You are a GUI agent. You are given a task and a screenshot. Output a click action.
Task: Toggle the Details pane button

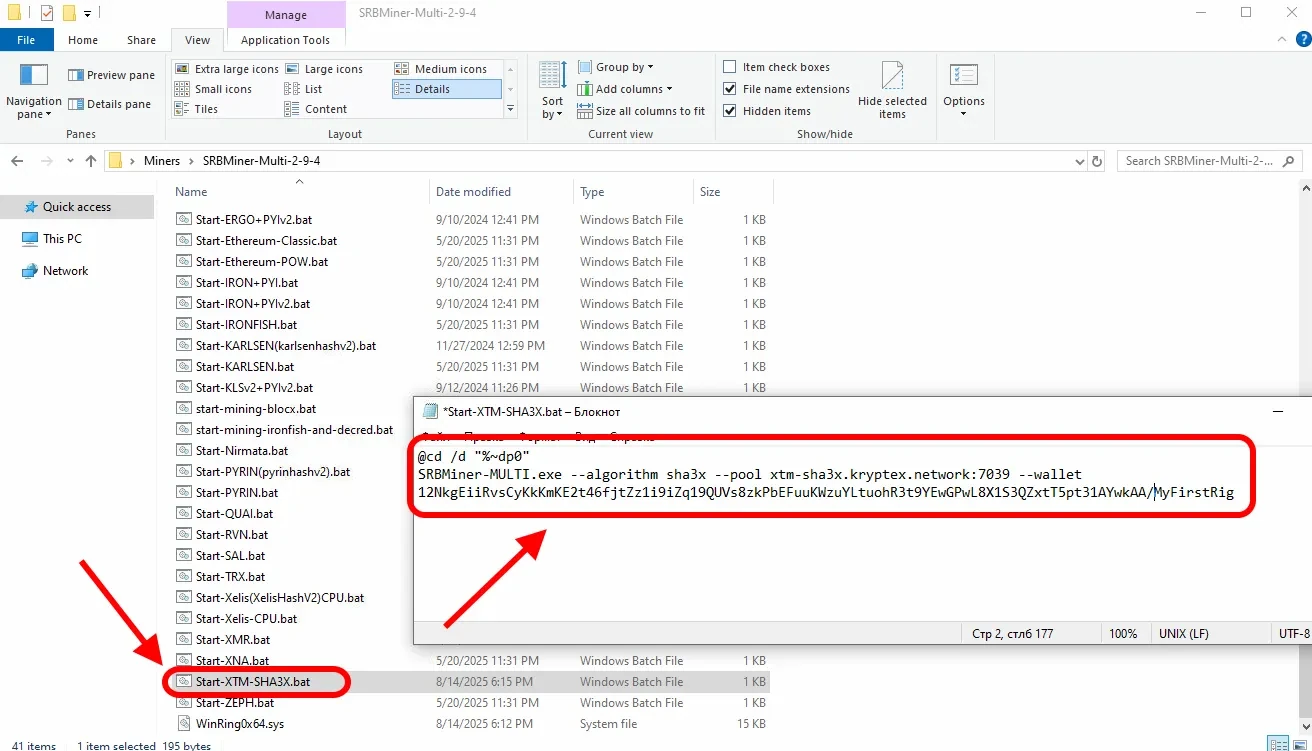(110, 104)
